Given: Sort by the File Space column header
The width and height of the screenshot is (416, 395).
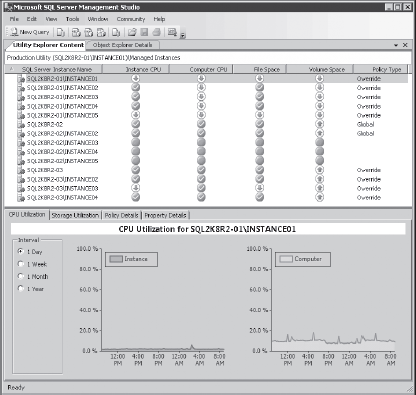Looking at the screenshot, I should click(260, 69).
